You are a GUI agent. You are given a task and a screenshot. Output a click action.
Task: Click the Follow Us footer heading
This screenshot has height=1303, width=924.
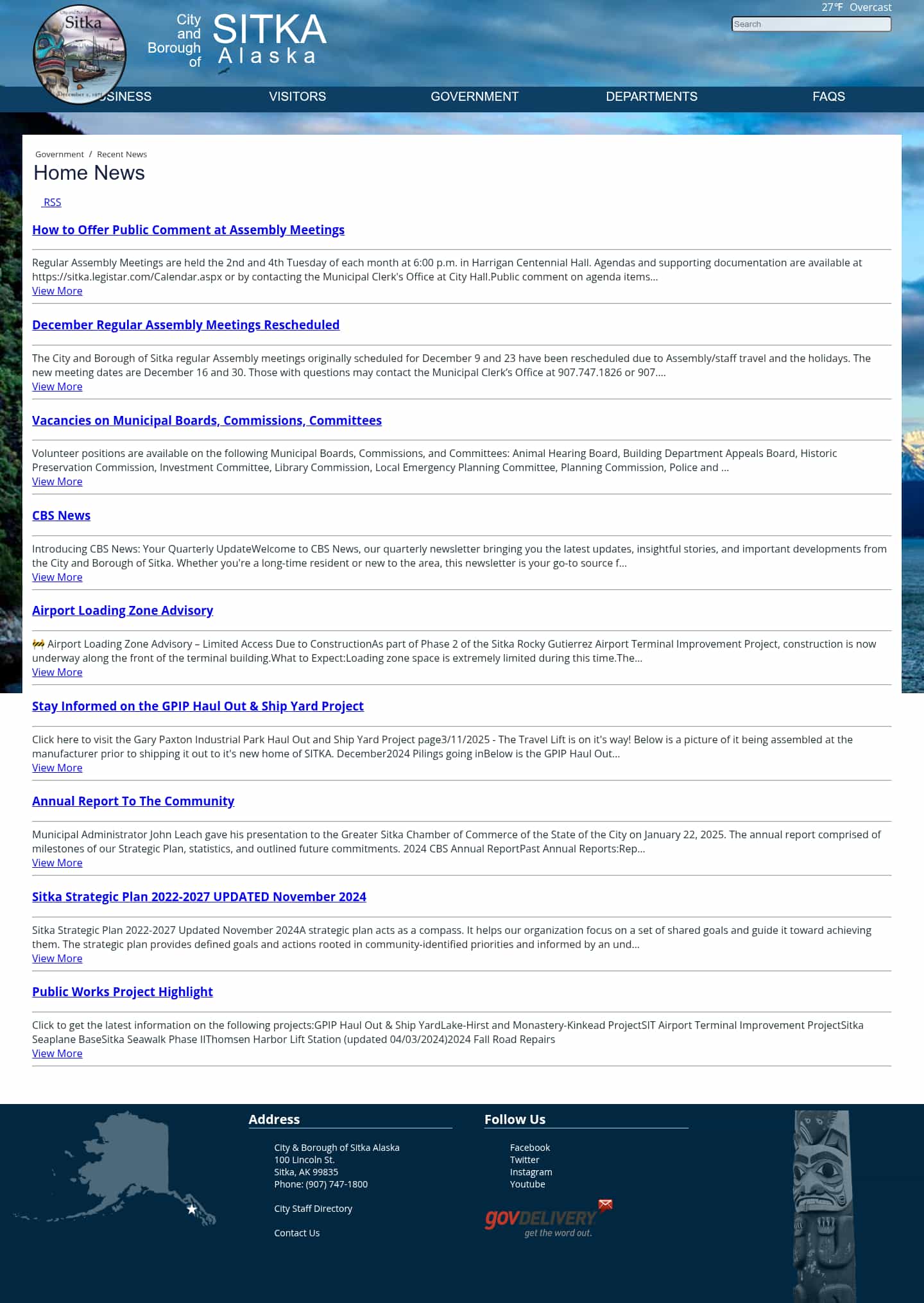[515, 1119]
